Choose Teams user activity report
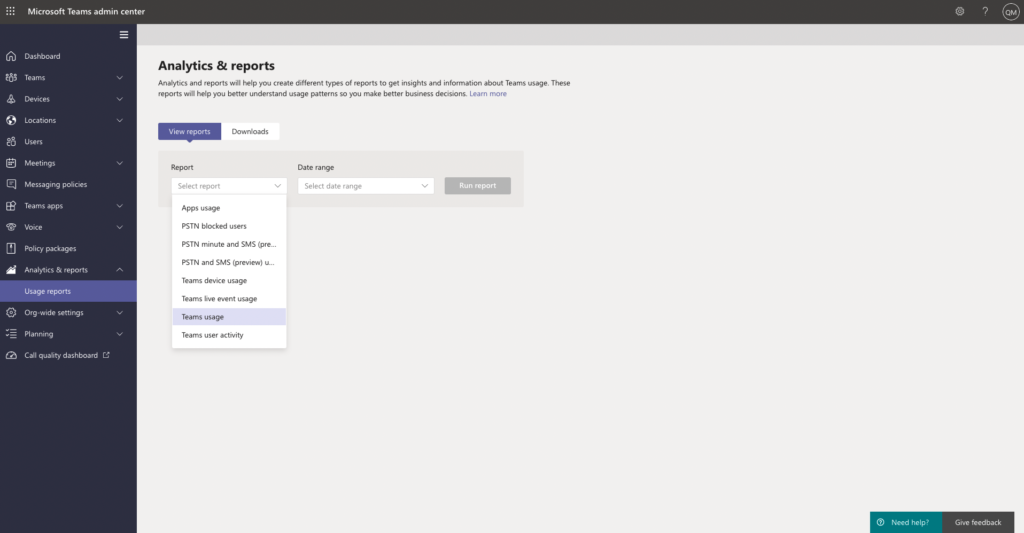This screenshot has width=1024, height=533. pos(229,335)
